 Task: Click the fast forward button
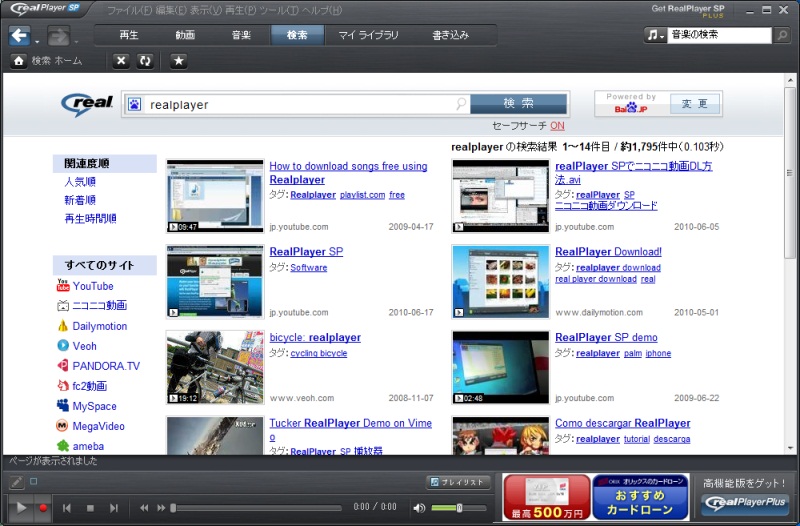pyautogui.click(x=161, y=508)
